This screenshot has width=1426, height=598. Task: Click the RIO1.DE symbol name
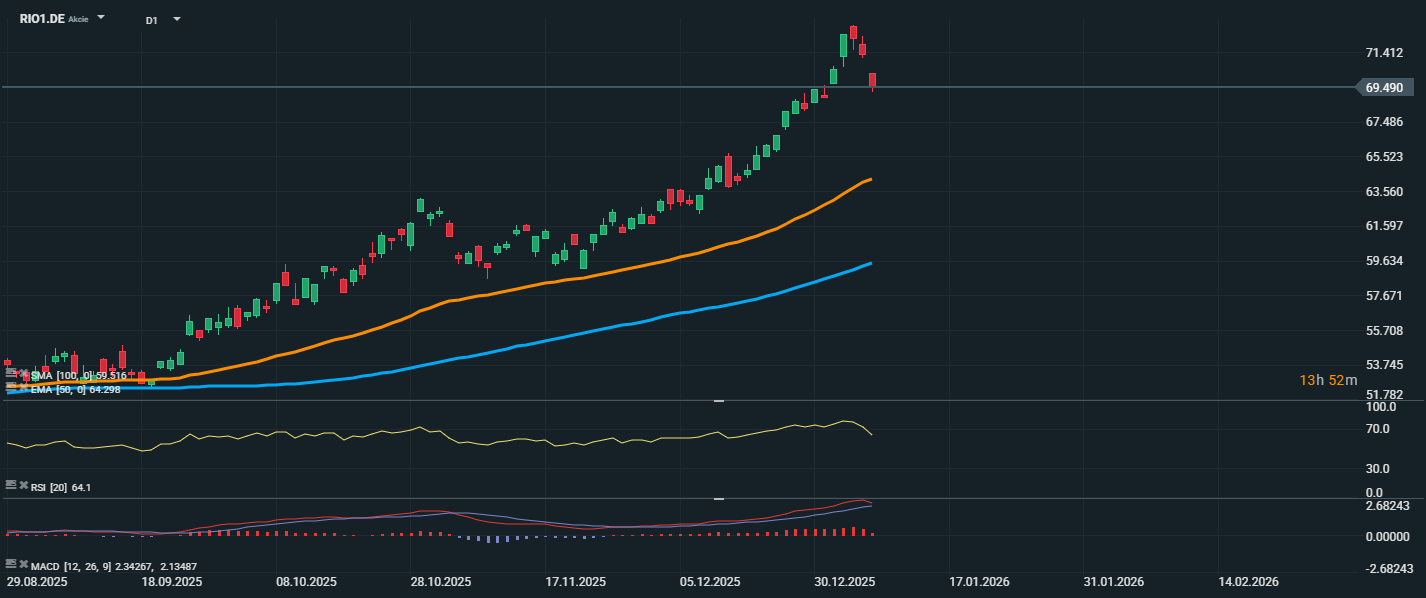(41, 19)
